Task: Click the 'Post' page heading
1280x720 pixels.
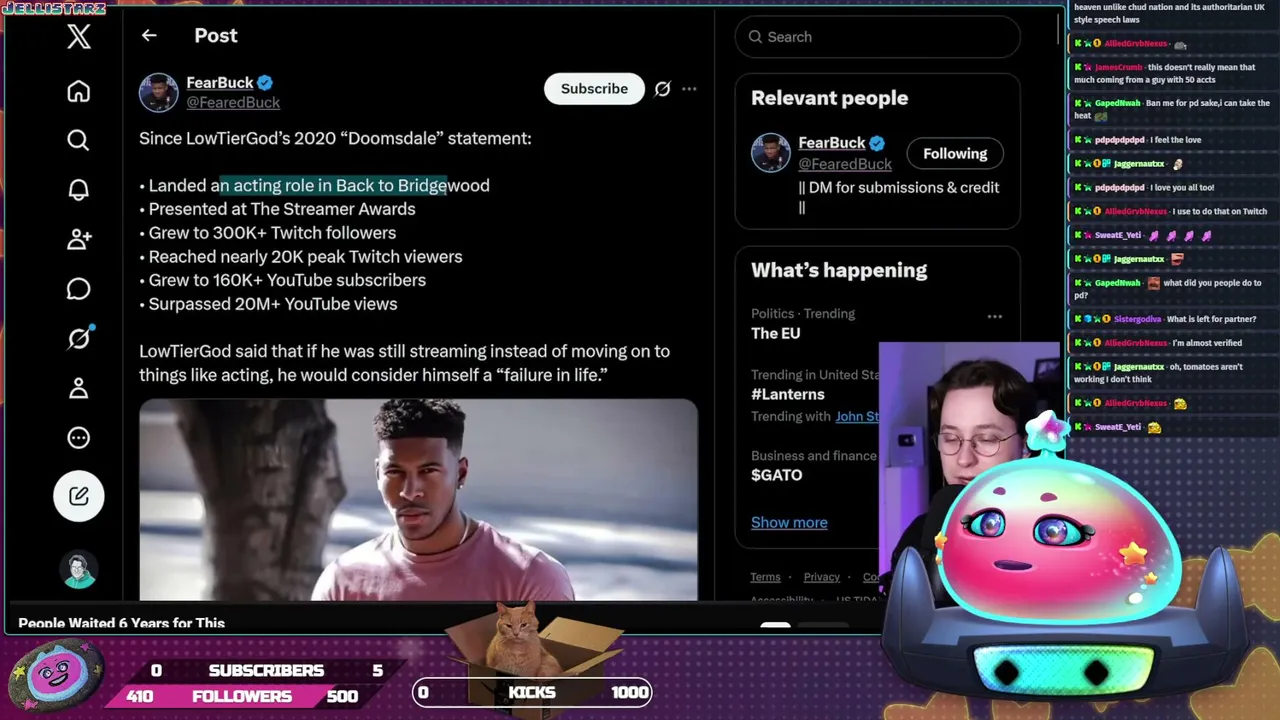Action: pos(216,36)
